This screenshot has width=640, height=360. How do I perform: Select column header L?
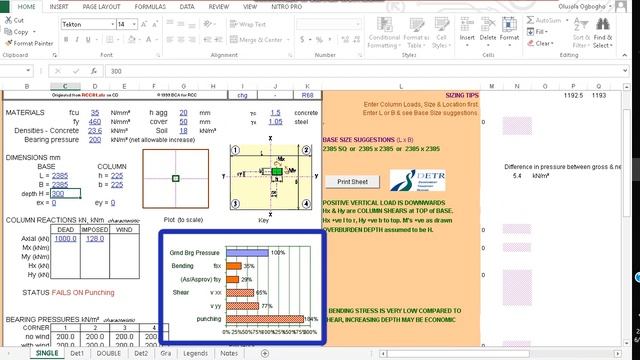click(401, 86)
